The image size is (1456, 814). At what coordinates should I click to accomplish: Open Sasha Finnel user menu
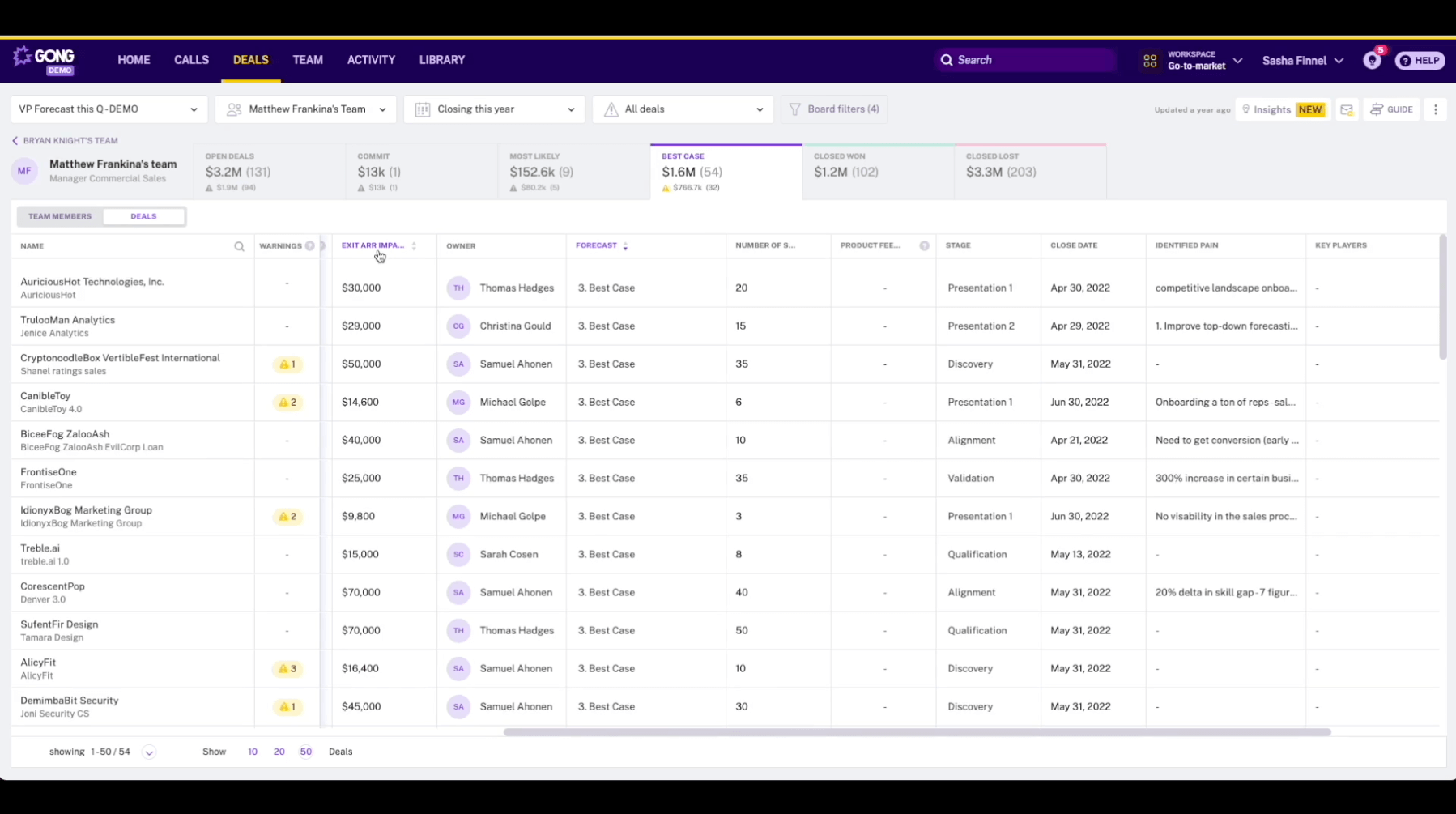1303,61
